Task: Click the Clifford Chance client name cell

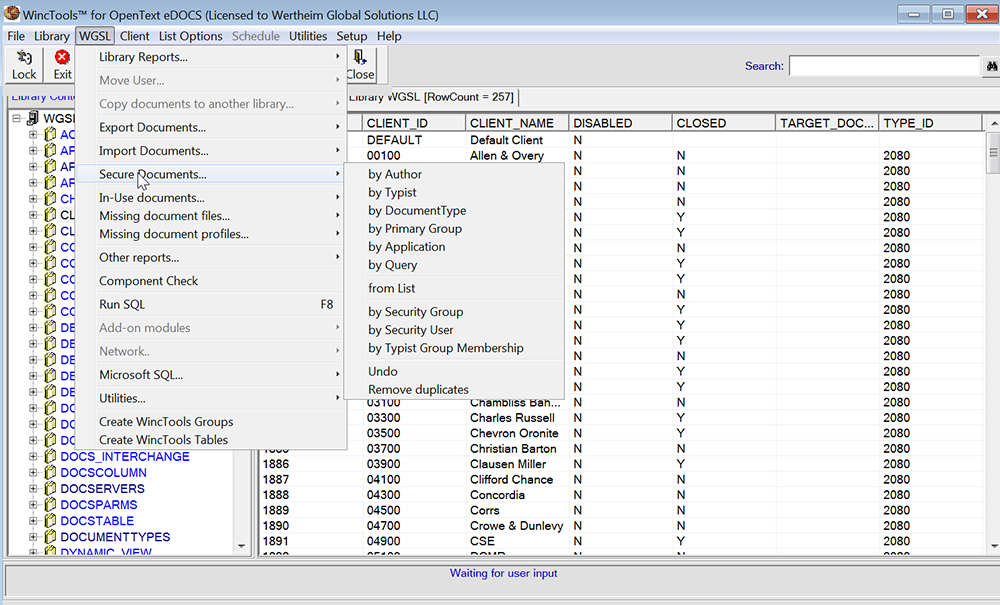Action: [517, 479]
